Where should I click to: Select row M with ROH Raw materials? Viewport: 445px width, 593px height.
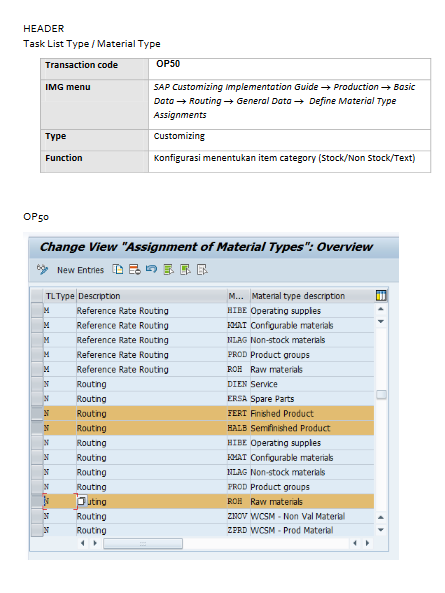(x=37, y=369)
